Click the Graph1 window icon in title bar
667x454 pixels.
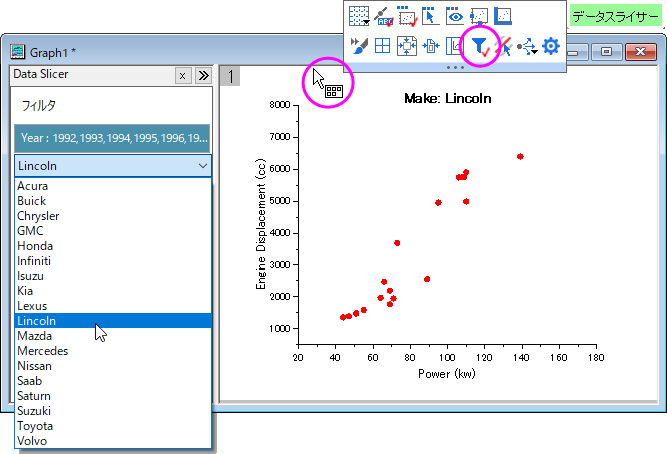click(18, 52)
